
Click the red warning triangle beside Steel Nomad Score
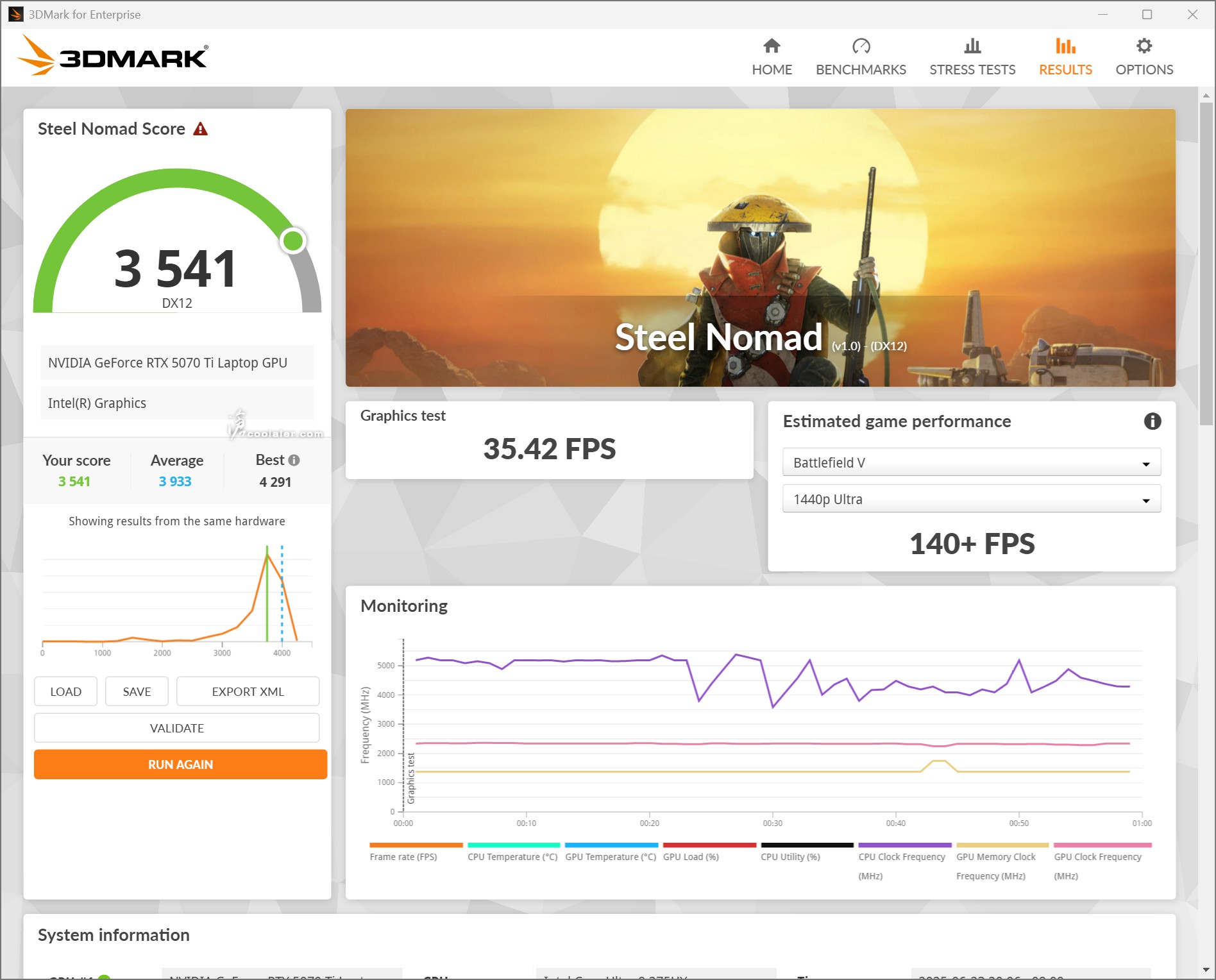click(201, 129)
